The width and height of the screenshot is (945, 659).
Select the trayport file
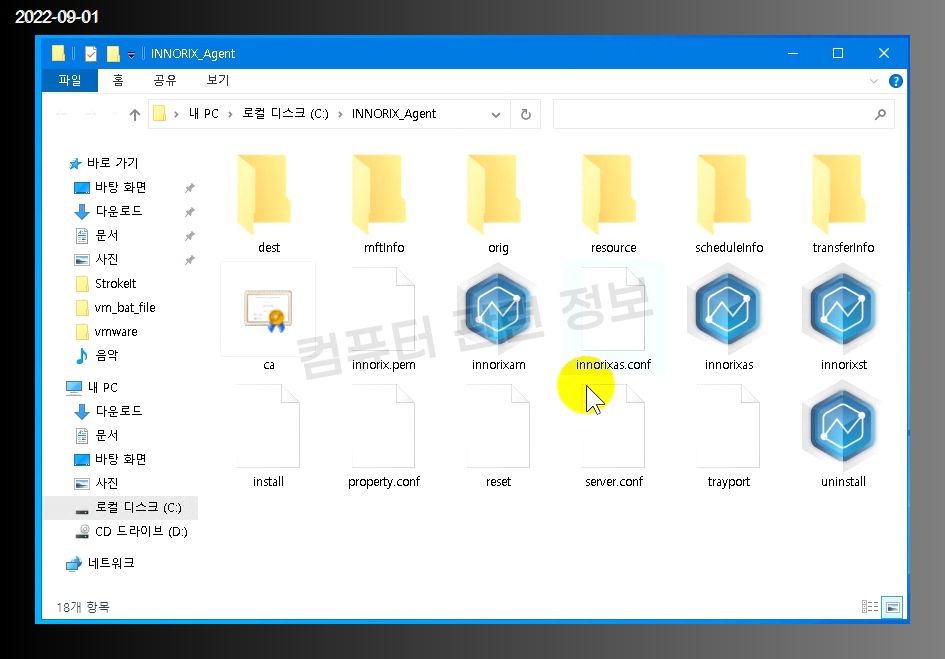[x=729, y=436]
